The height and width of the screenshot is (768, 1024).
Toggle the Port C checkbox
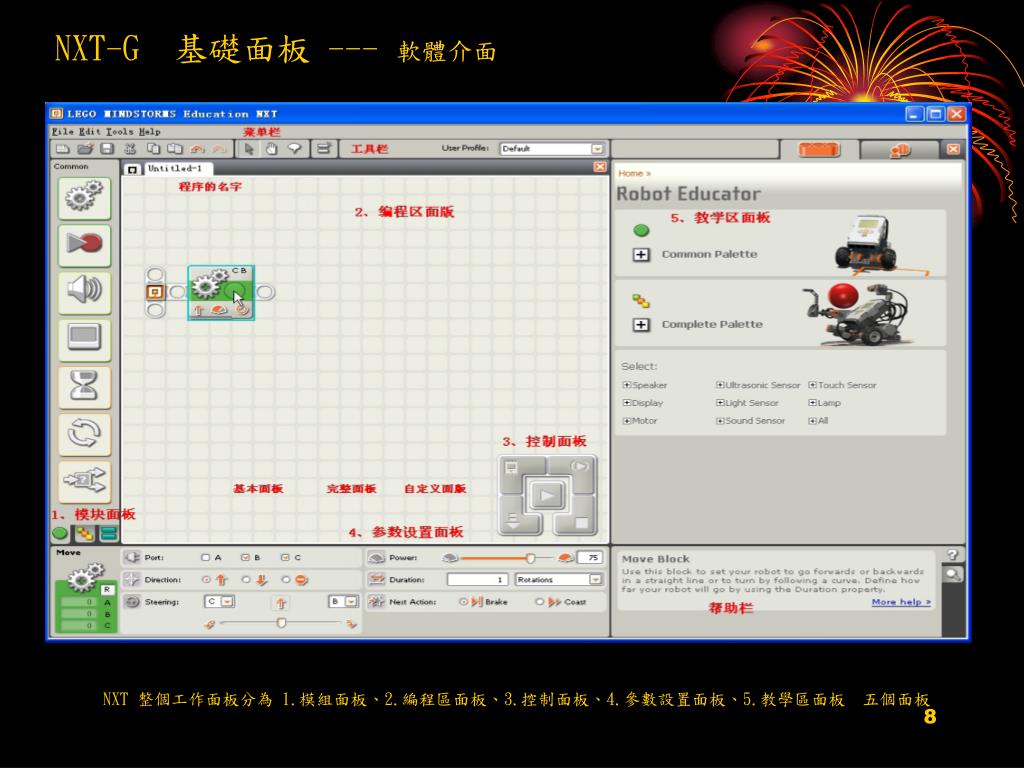point(285,558)
